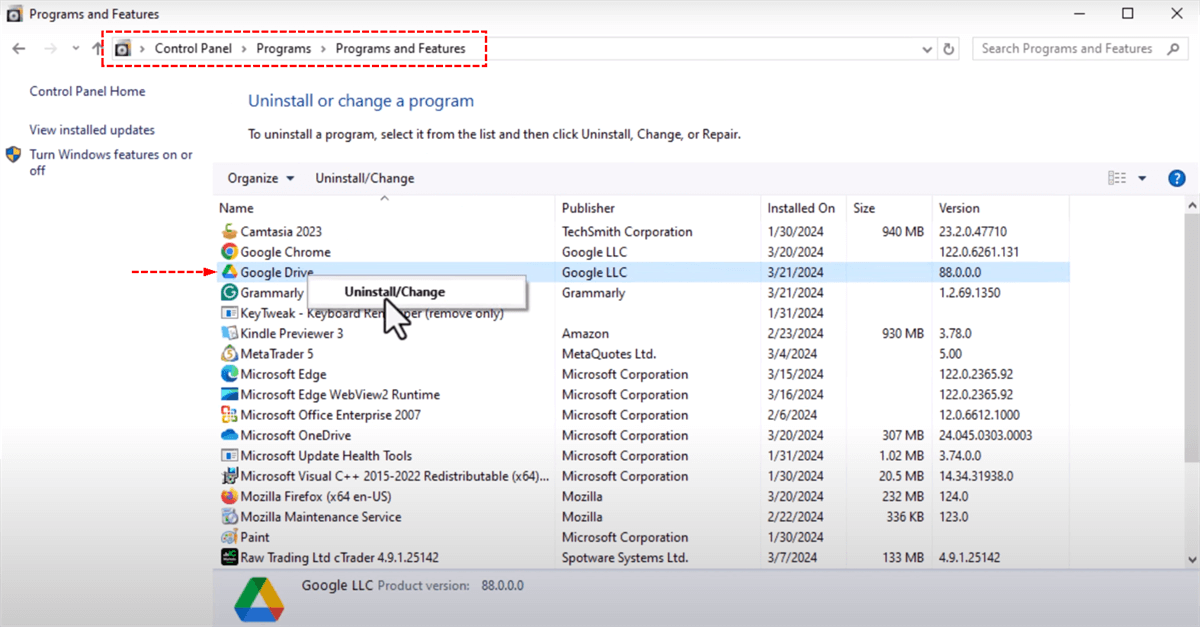
Task: Click the Raw Trading cTrader icon
Action: tap(229, 557)
